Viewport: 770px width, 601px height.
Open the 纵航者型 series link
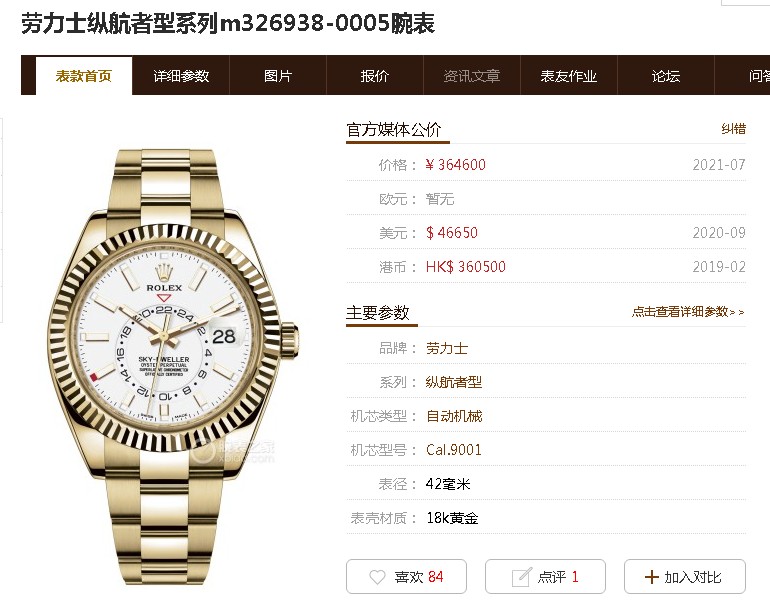point(454,382)
